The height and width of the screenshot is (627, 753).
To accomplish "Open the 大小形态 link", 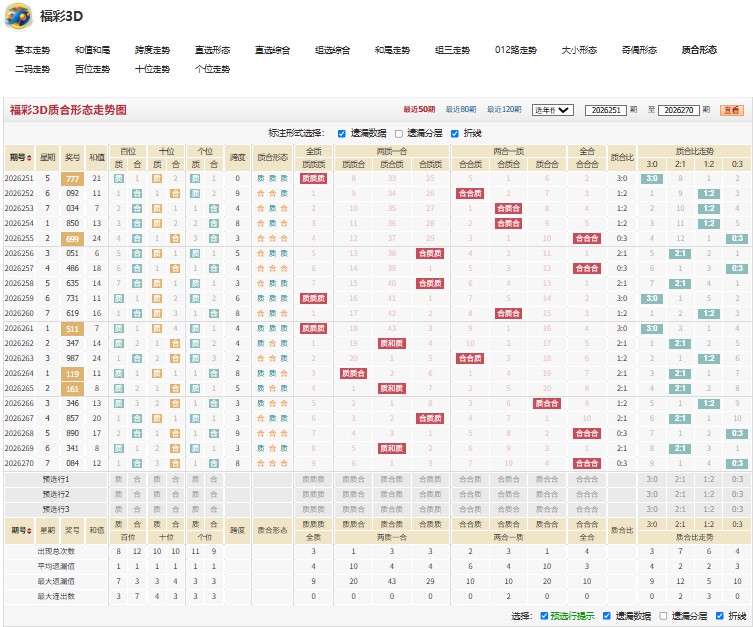I will (x=579, y=50).
